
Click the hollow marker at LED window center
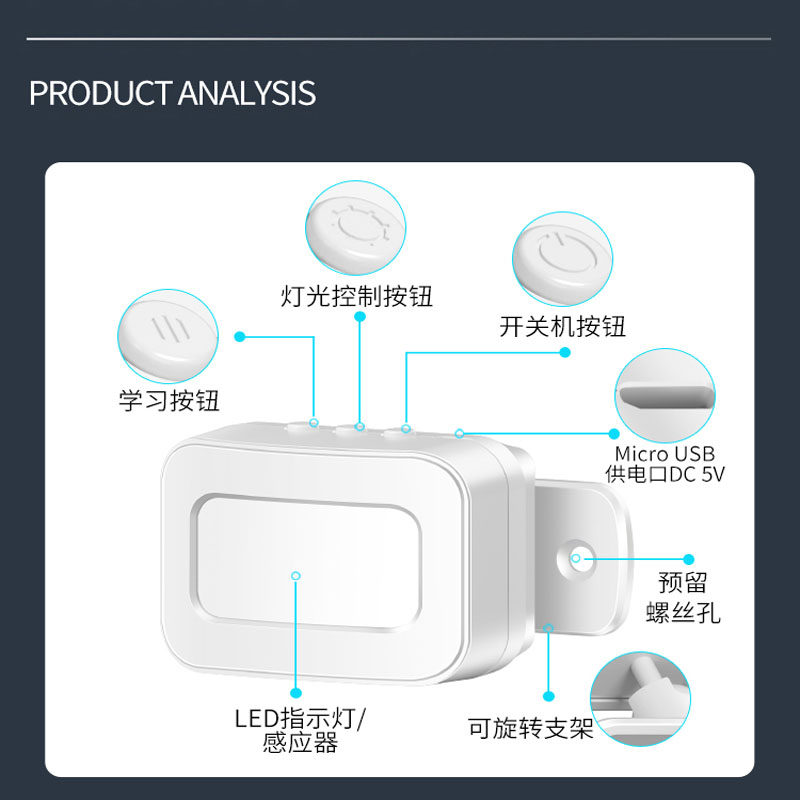coord(295,576)
